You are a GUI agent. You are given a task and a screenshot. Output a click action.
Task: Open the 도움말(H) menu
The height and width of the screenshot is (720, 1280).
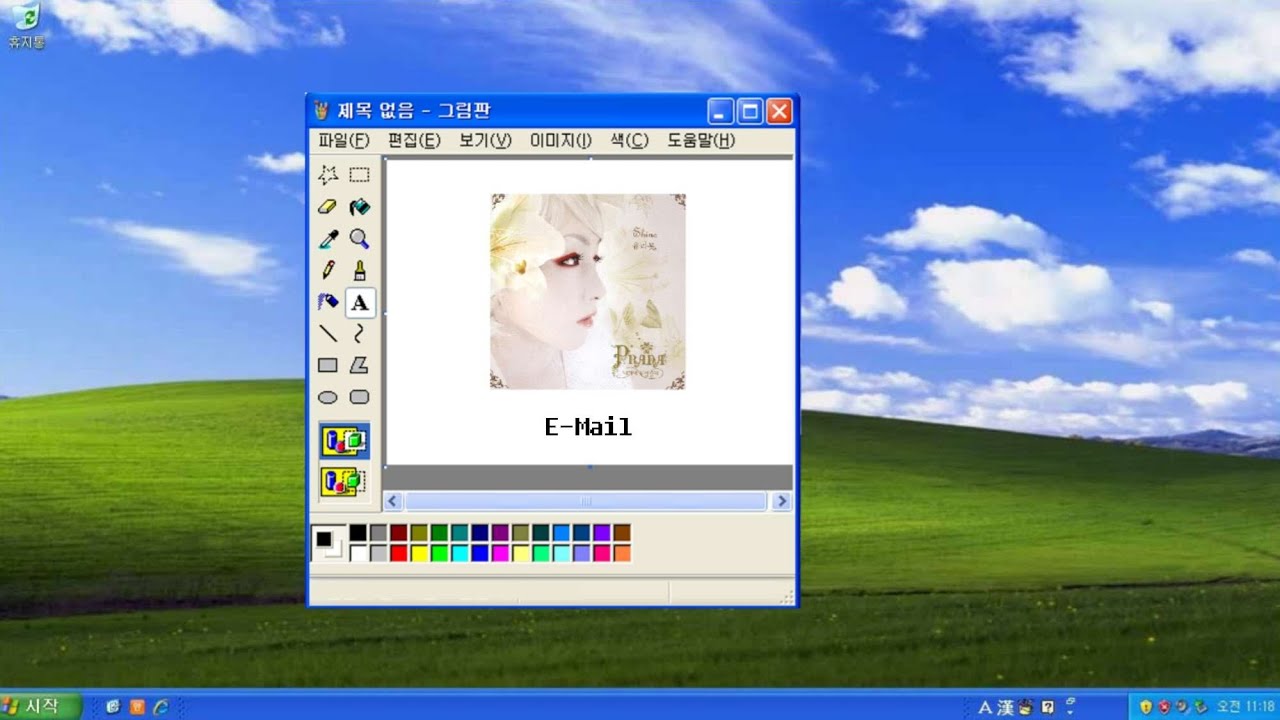click(x=701, y=141)
